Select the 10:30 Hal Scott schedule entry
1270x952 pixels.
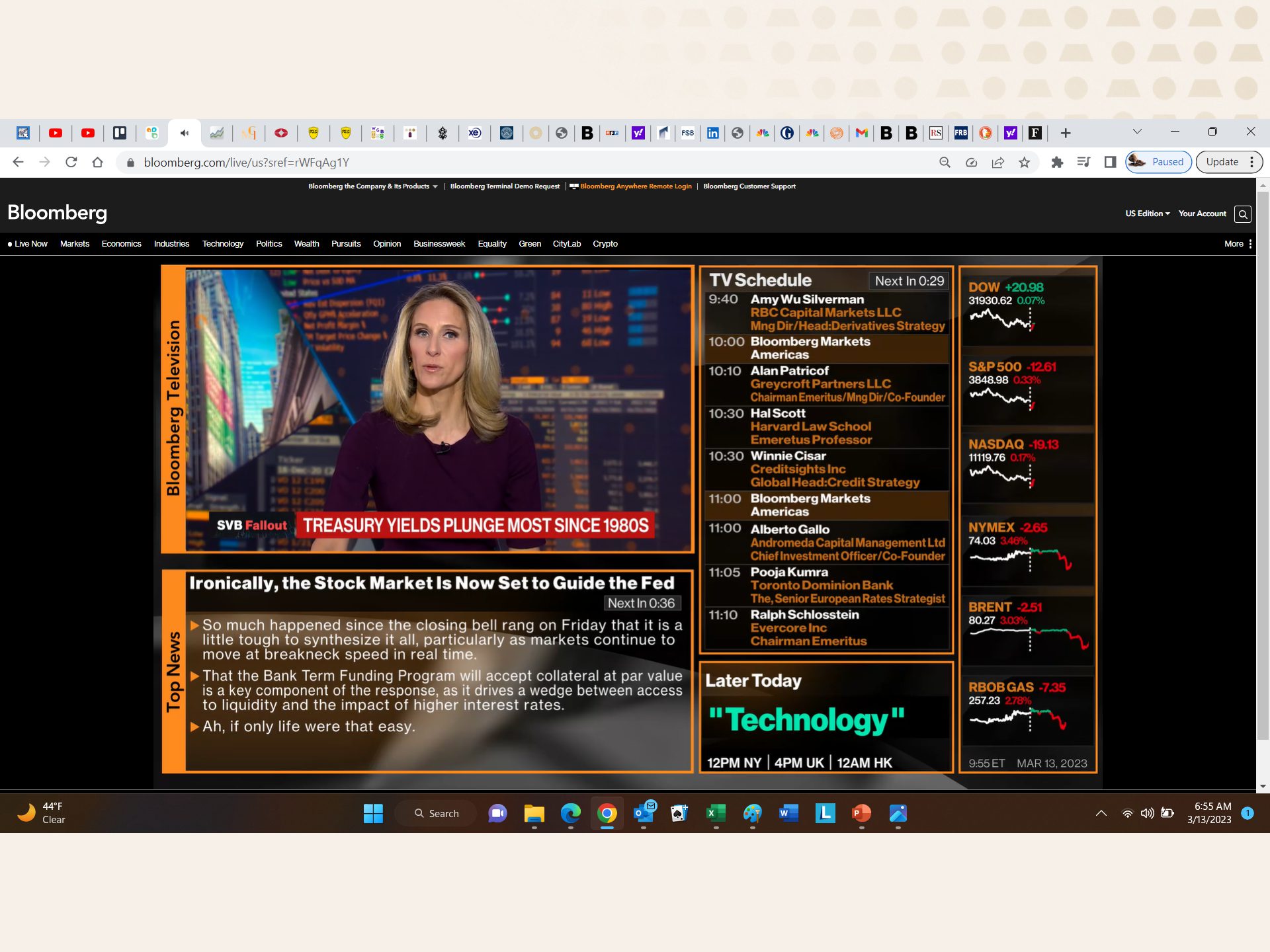[827, 426]
